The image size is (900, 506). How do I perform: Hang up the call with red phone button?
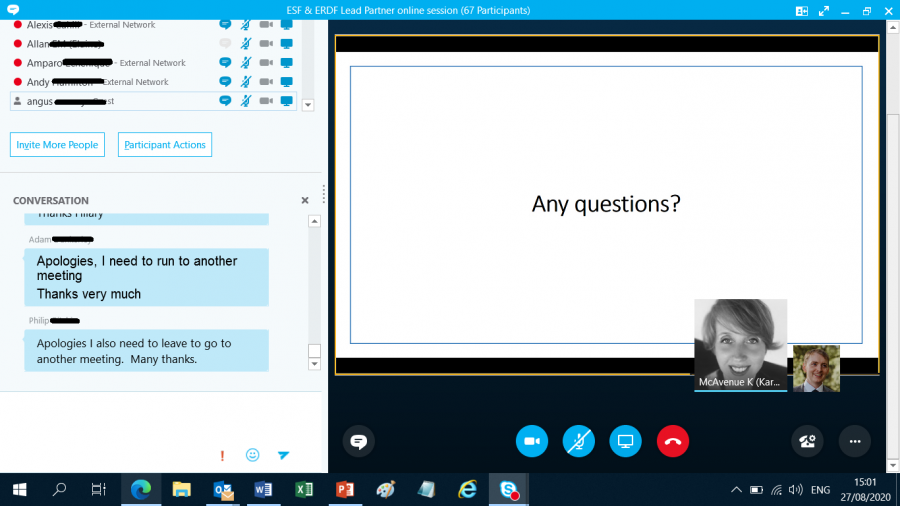(672, 441)
